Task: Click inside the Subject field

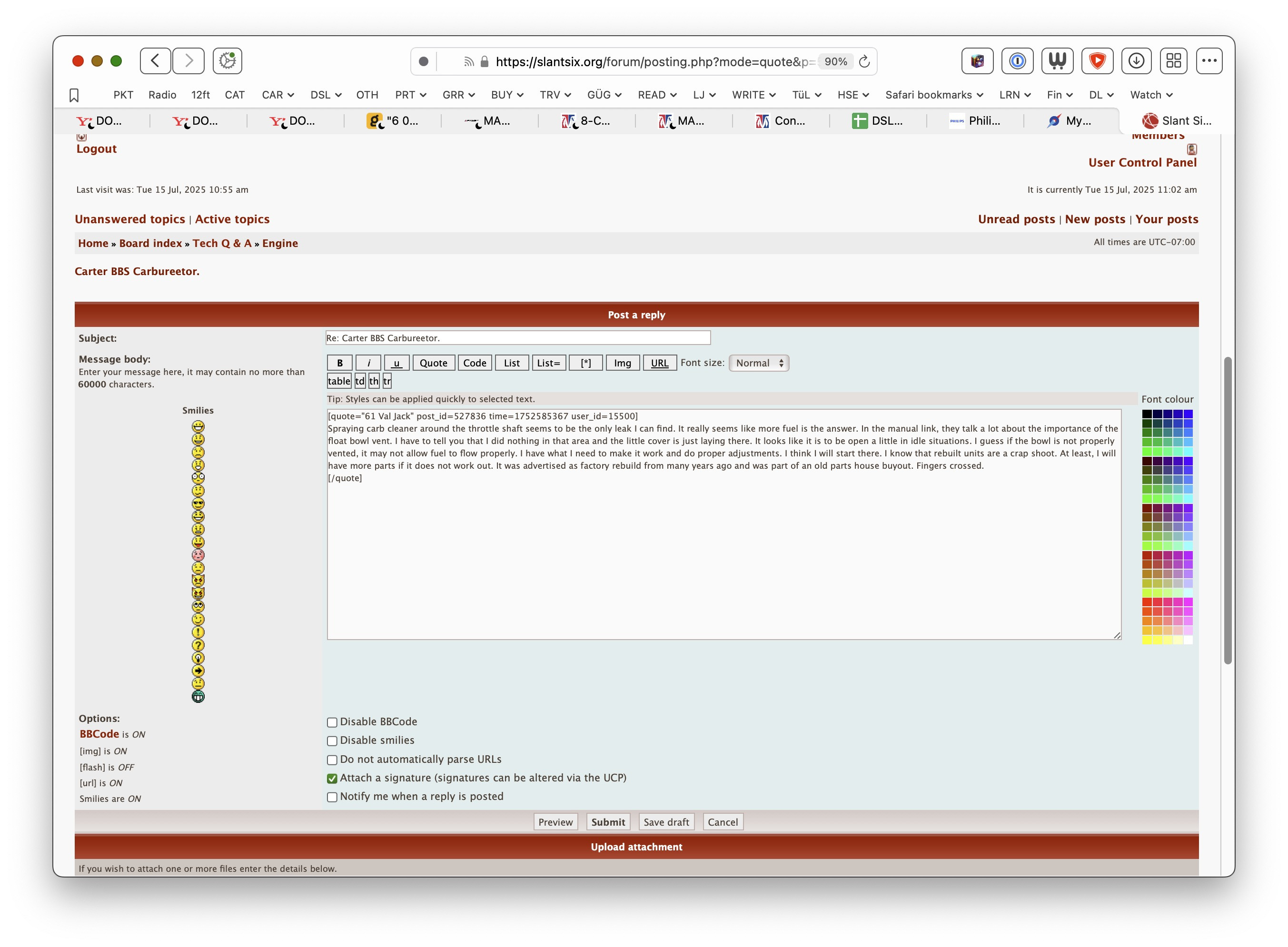Action: click(517, 338)
